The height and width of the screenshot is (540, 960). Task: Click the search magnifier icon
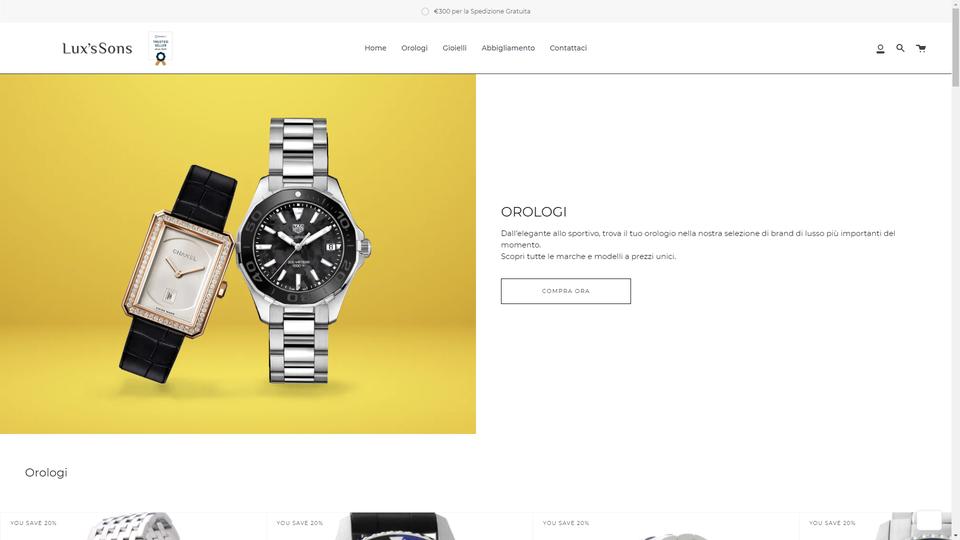[900, 48]
